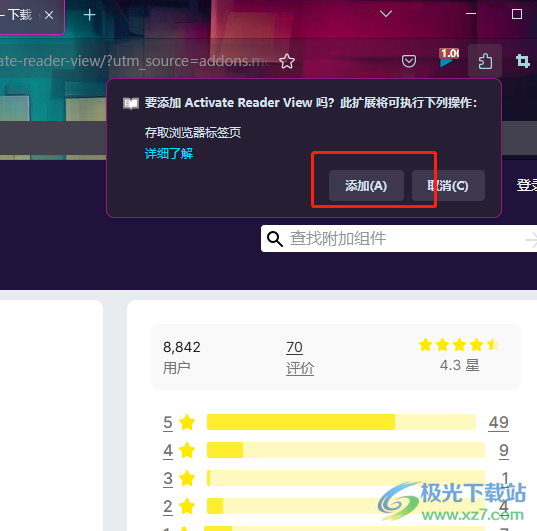Click the 取消(C) cancel button
Viewport: 537px width, 531px height.
click(448, 186)
